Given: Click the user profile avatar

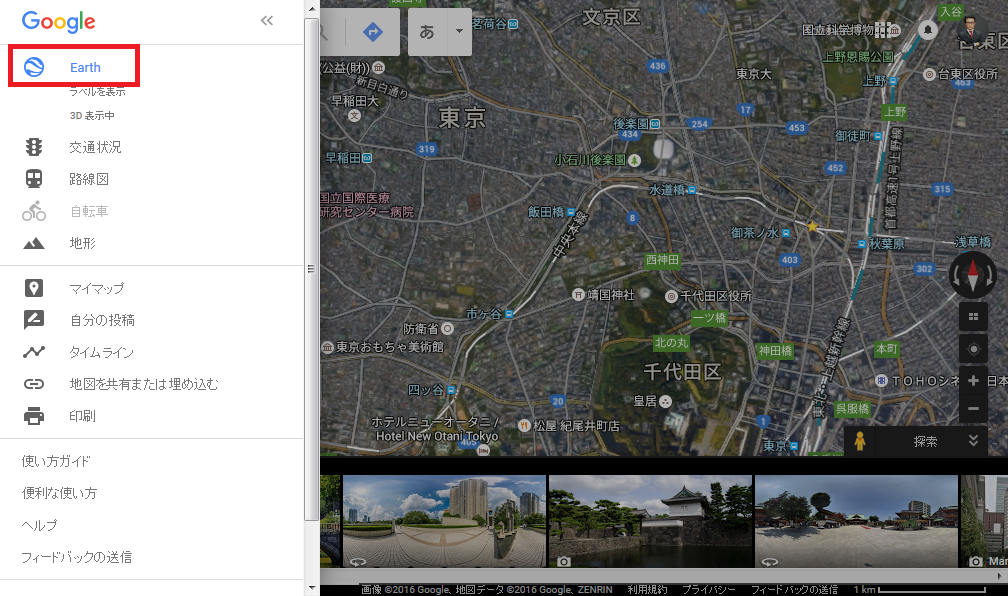Looking at the screenshot, I should [x=971, y=30].
